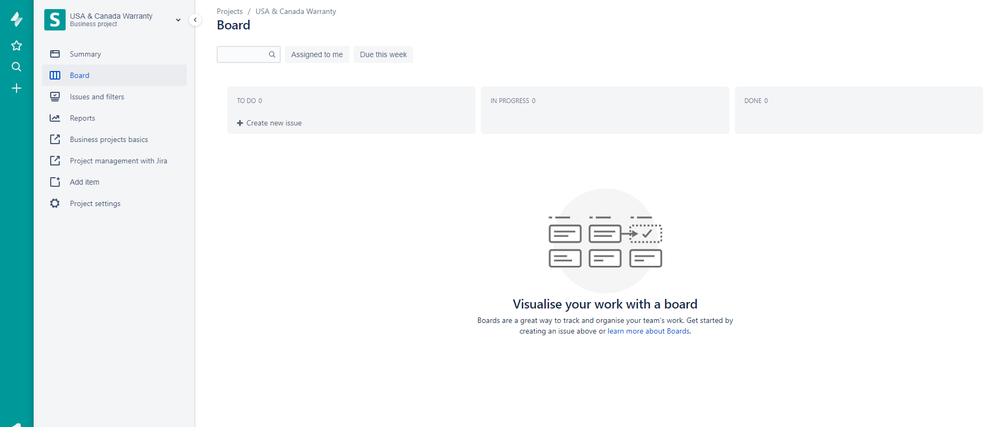Screen dimensions: 999x427
Task: Click the plus icon to create
Action: click(17, 88)
